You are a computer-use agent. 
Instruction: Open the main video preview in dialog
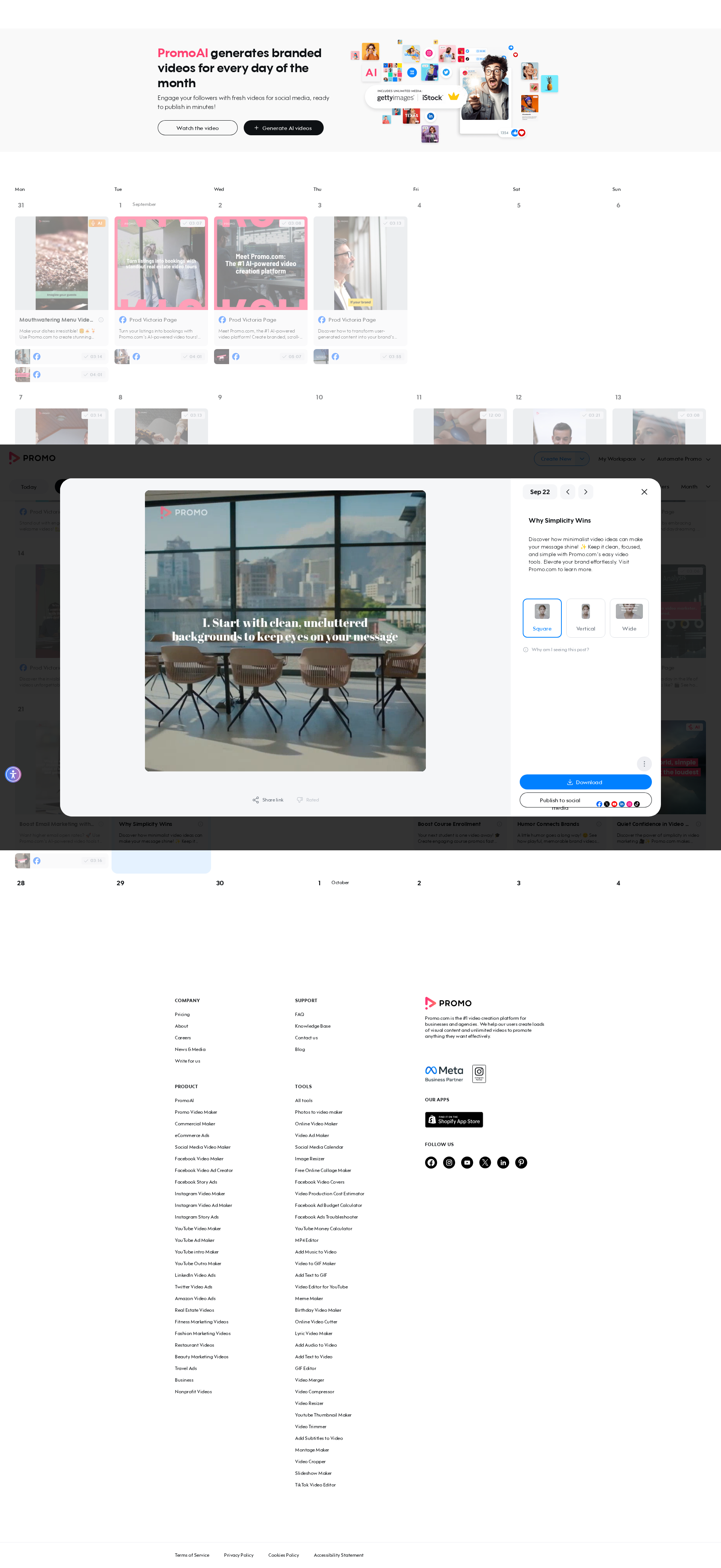click(x=285, y=631)
